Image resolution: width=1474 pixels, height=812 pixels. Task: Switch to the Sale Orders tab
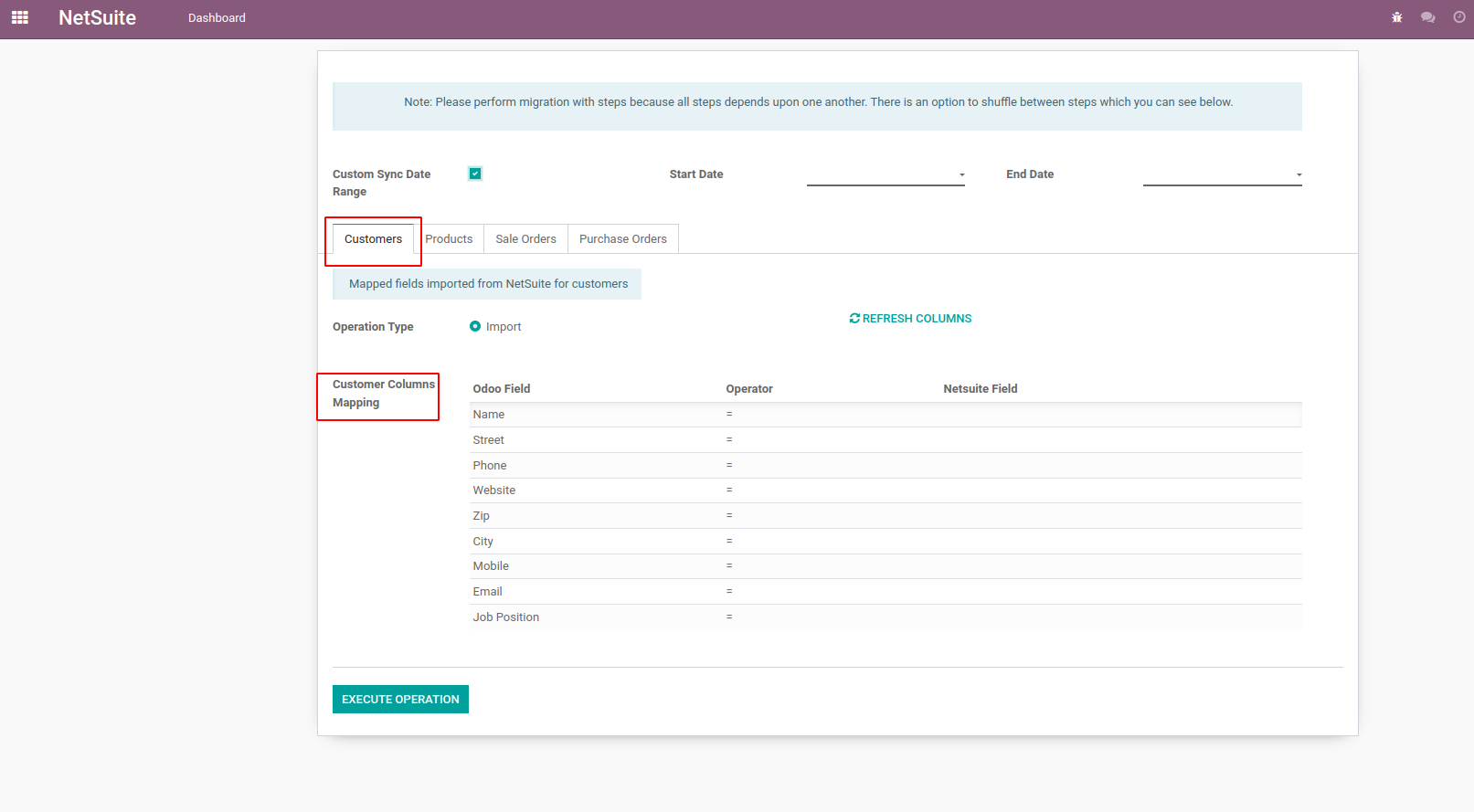(525, 239)
